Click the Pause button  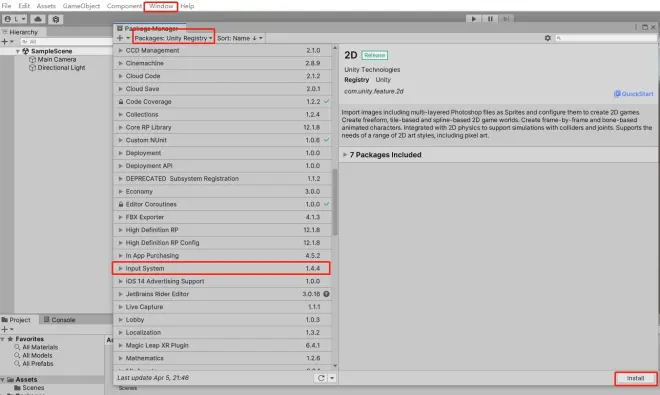click(x=490, y=19)
